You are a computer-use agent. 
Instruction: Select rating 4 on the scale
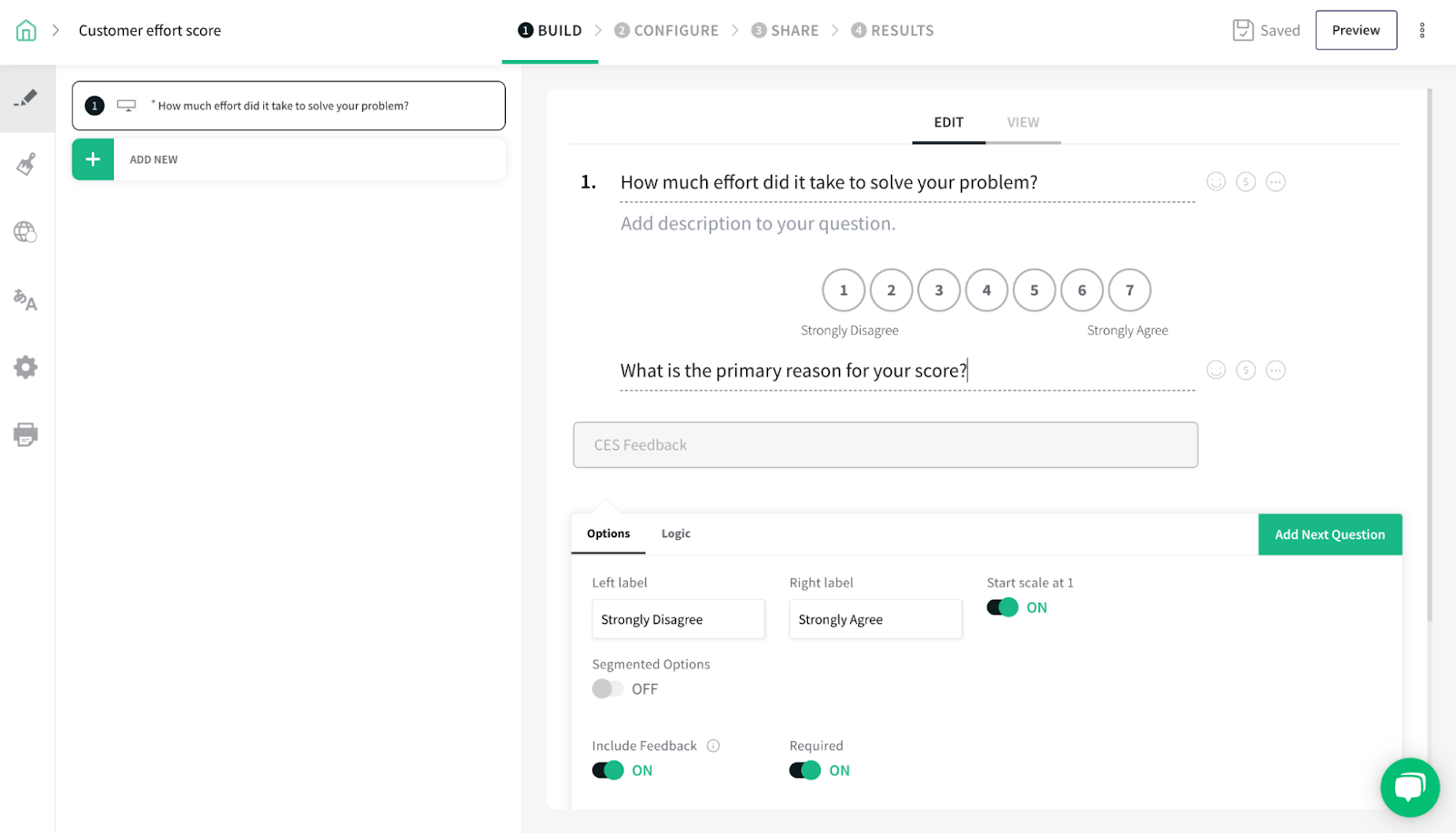[986, 290]
